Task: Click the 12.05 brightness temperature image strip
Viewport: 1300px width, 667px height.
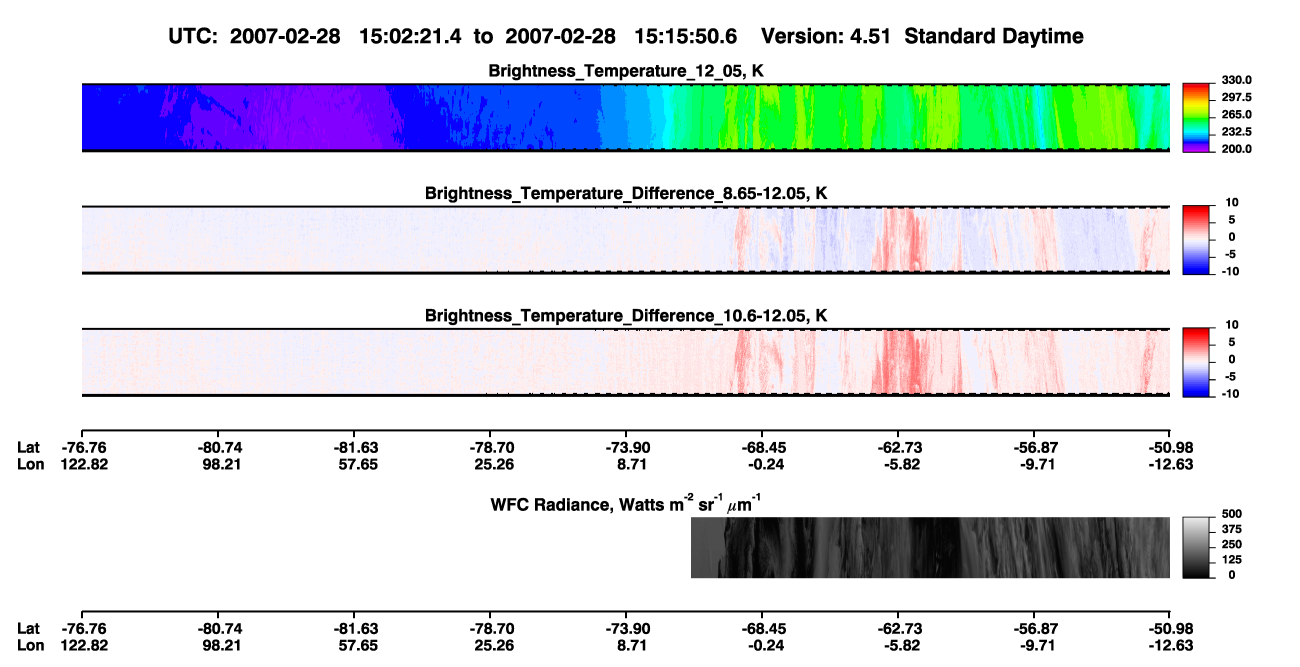Action: 625,118
